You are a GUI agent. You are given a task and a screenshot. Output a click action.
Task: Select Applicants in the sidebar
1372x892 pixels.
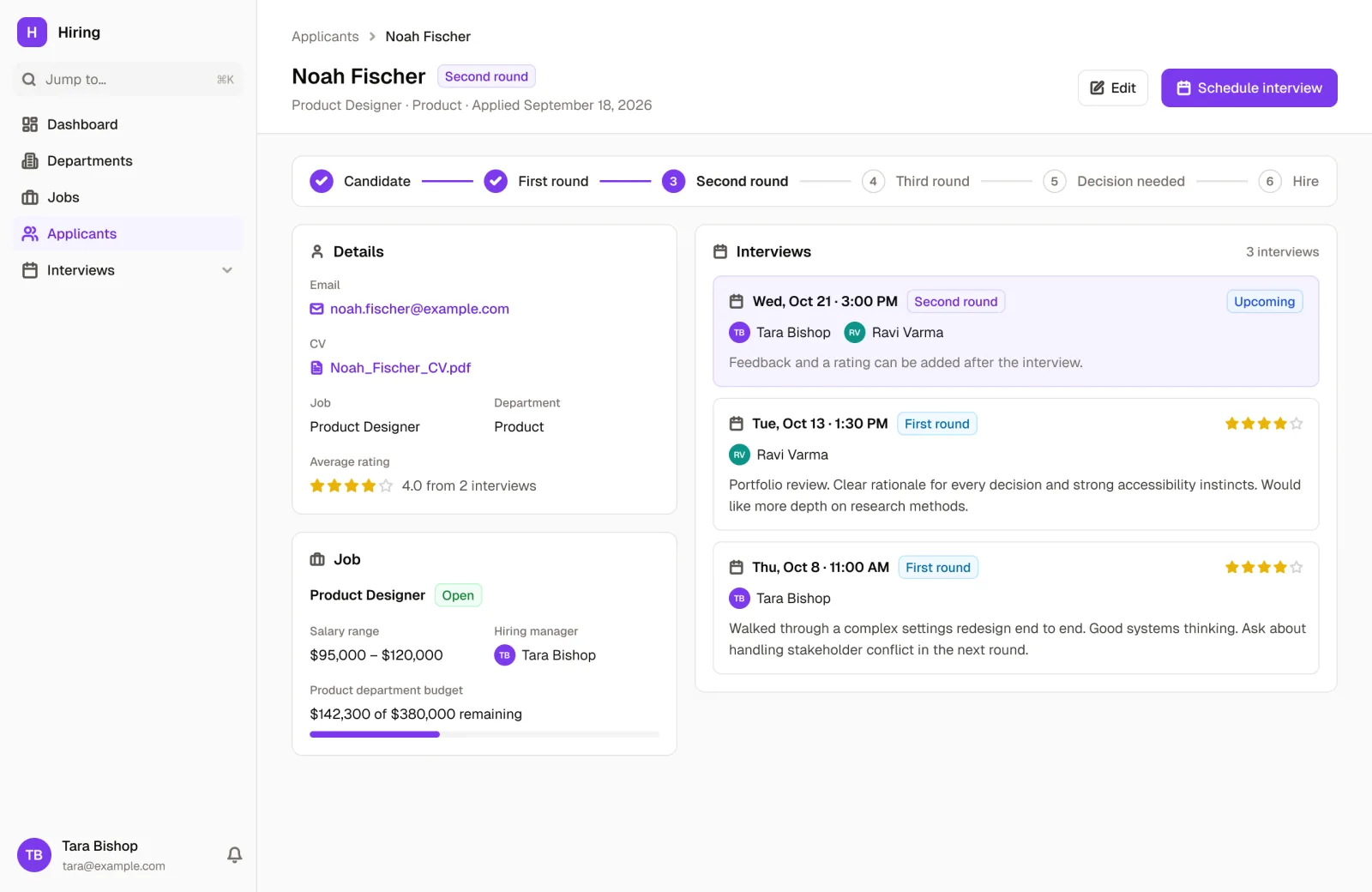tap(129, 234)
